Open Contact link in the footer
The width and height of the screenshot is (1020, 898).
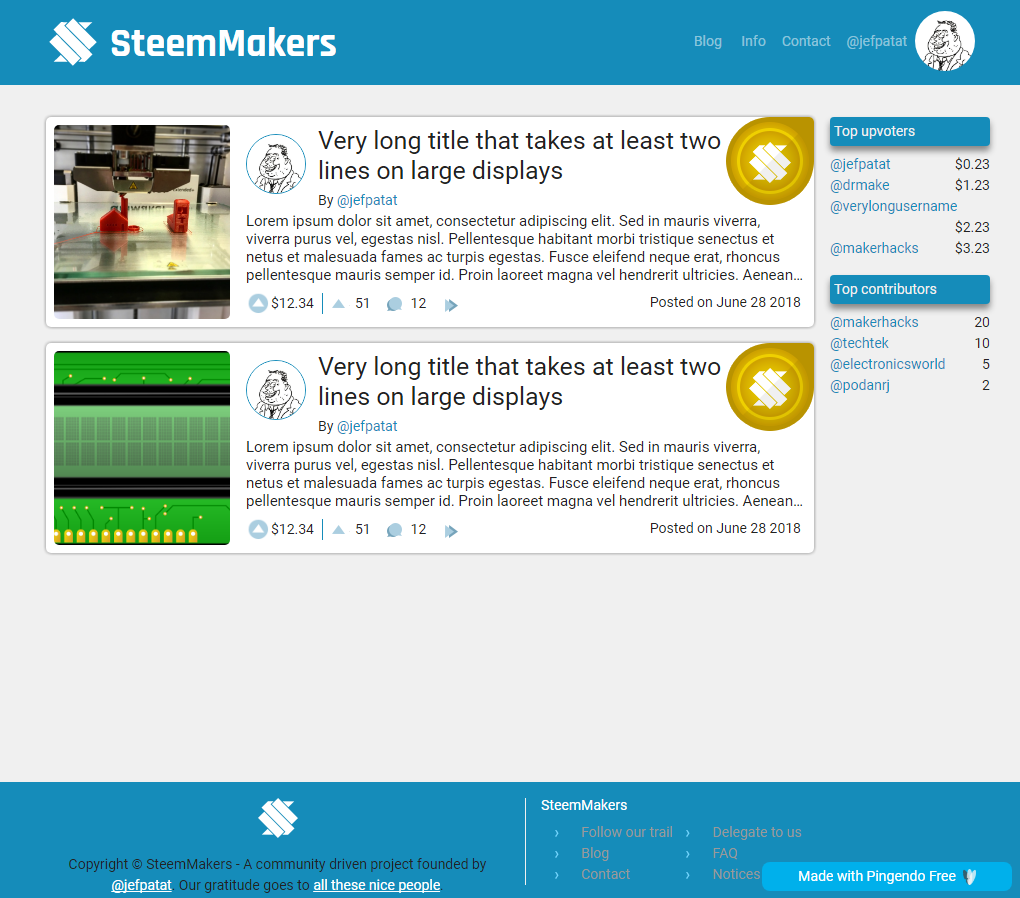(x=605, y=874)
